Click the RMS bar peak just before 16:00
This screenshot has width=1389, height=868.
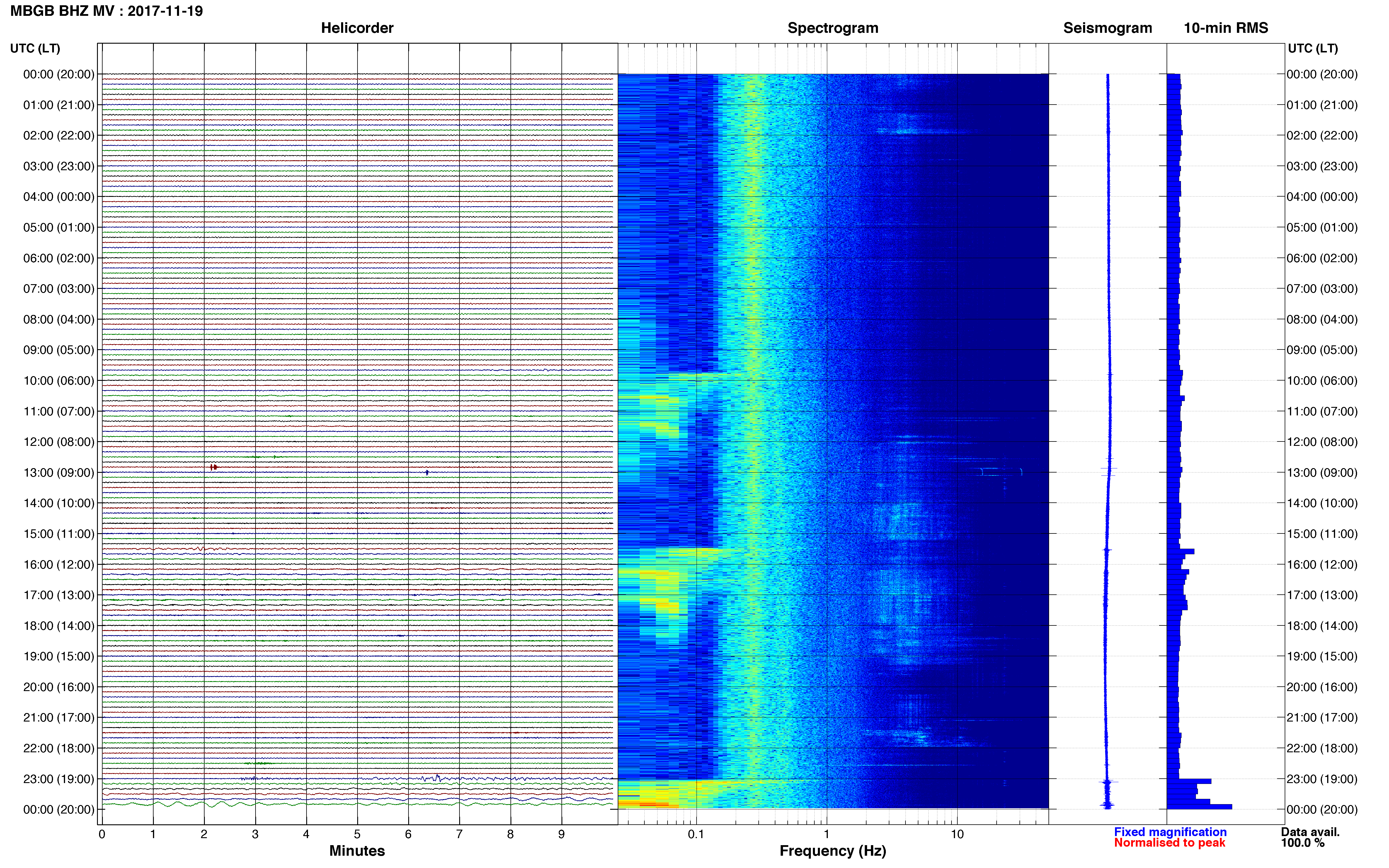tap(1181, 552)
